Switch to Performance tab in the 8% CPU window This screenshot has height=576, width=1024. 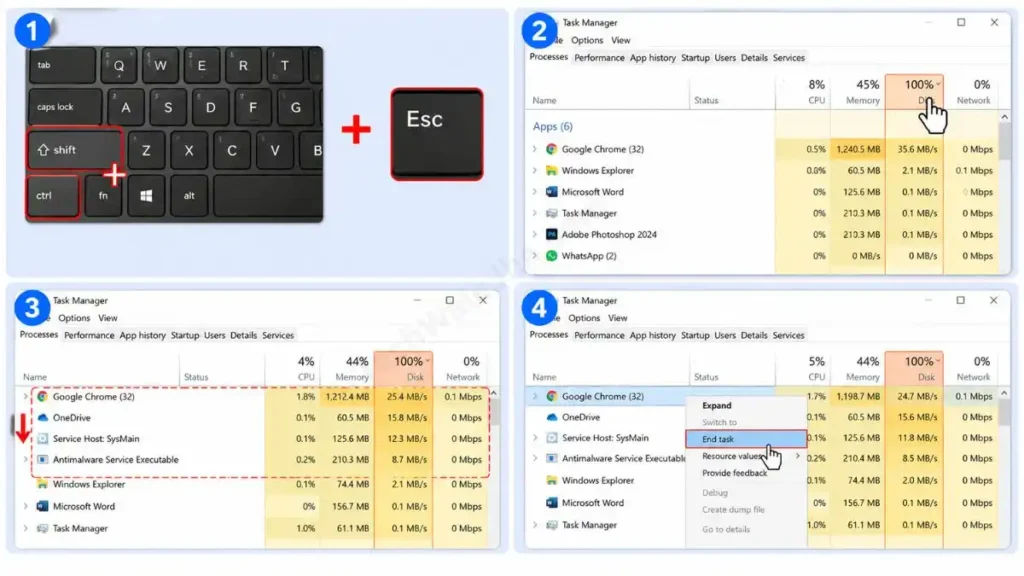coord(599,57)
